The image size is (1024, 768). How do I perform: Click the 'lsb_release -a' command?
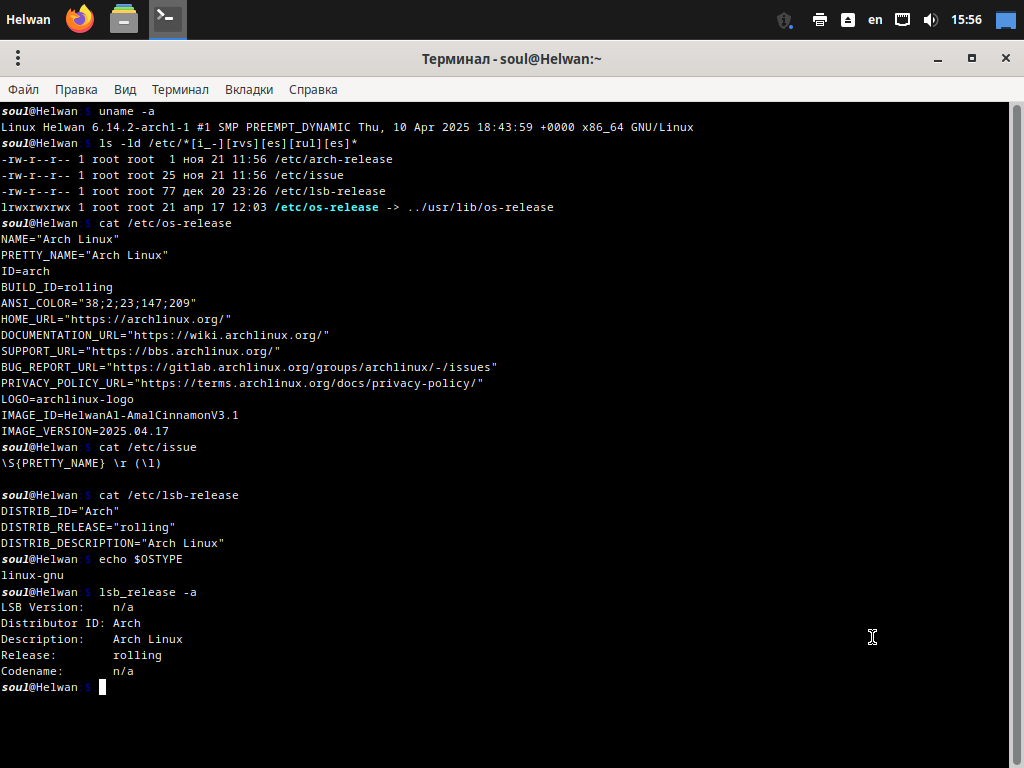coord(148,592)
